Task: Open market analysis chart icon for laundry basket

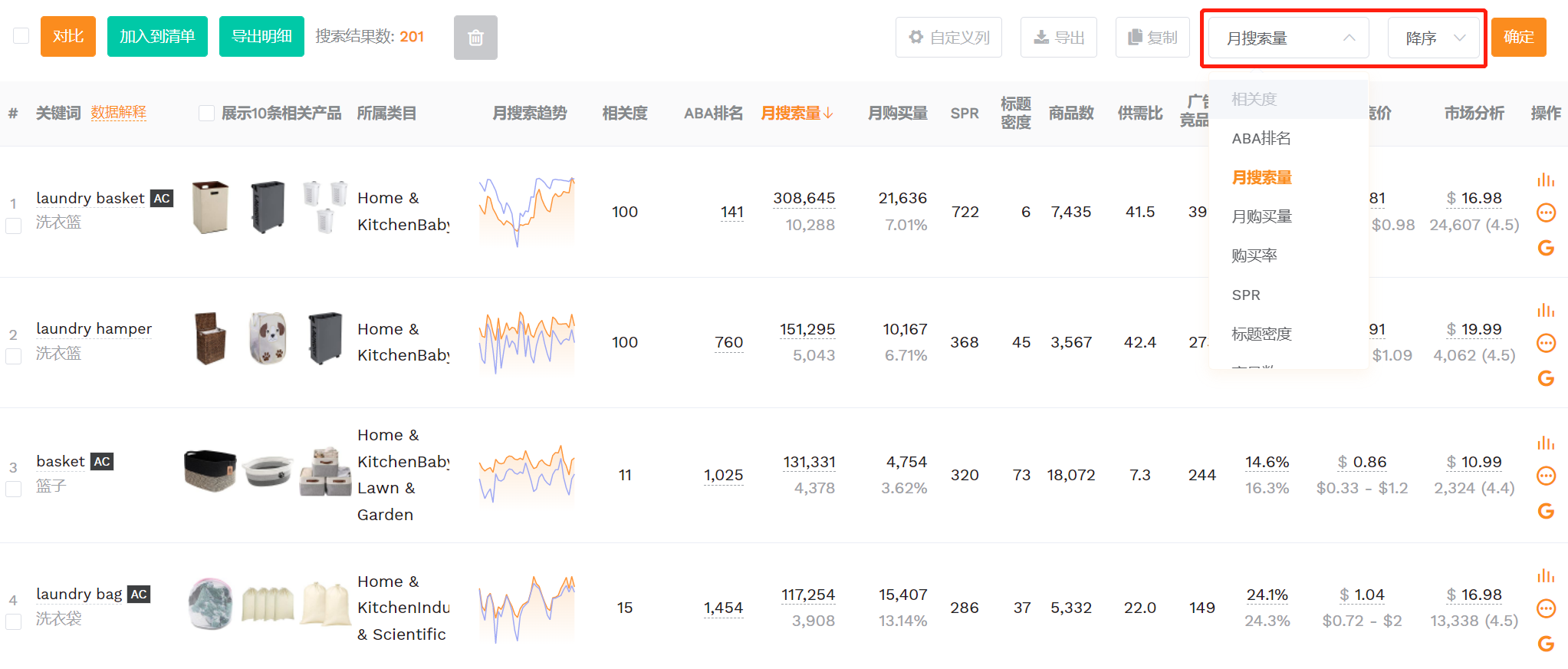Action: click(x=1546, y=180)
